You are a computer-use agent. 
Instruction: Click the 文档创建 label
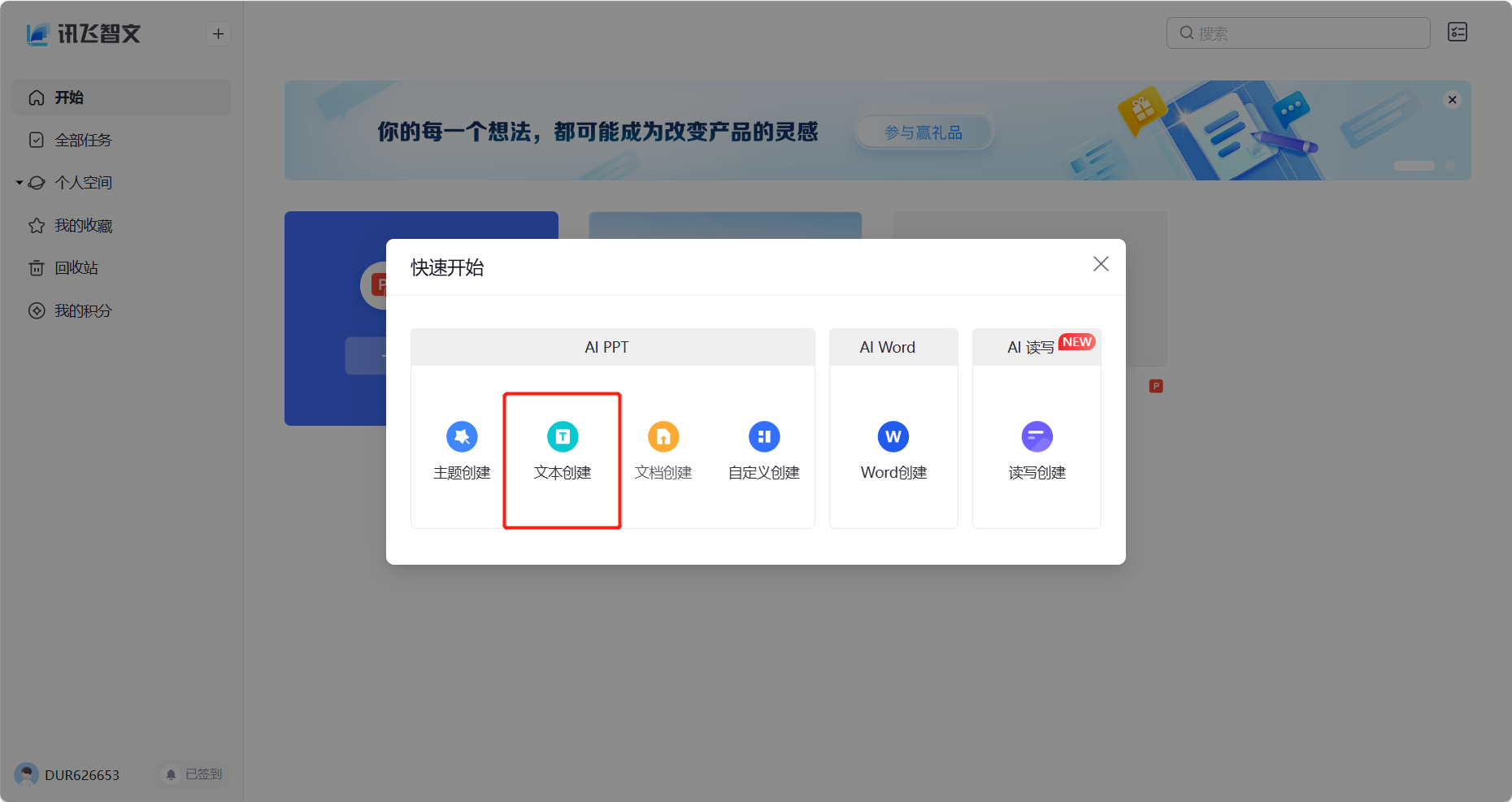click(x=663, y=473)
